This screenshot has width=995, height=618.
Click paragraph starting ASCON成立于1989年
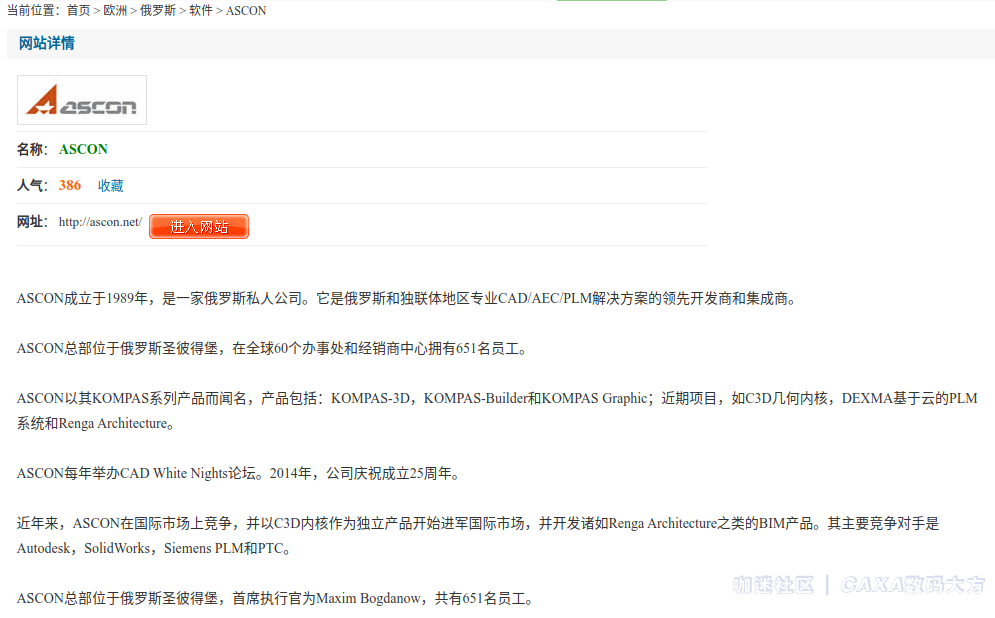click(x=407, y=298)
